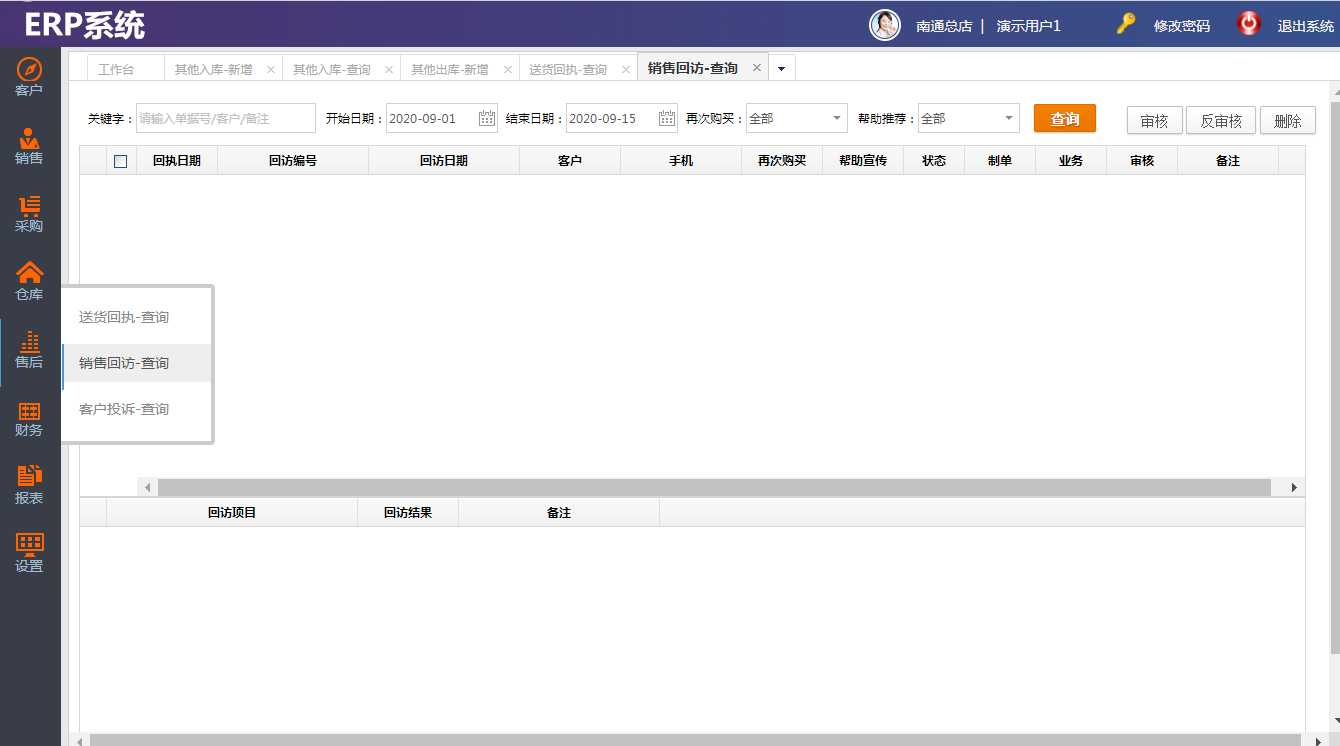Click the 关键字 search input field

coord(225,118)
